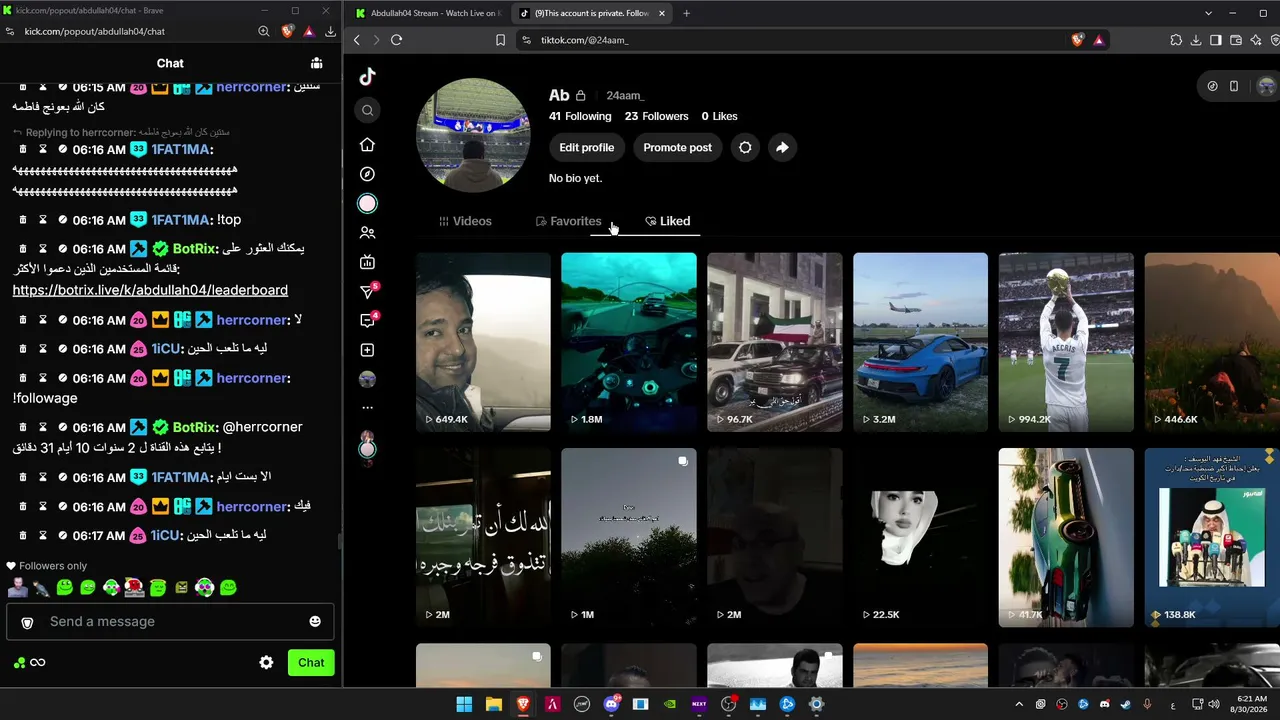Open the account avatar in TikTok top-right pill
Screen dimensions: 1280x720
[1266, 86]
